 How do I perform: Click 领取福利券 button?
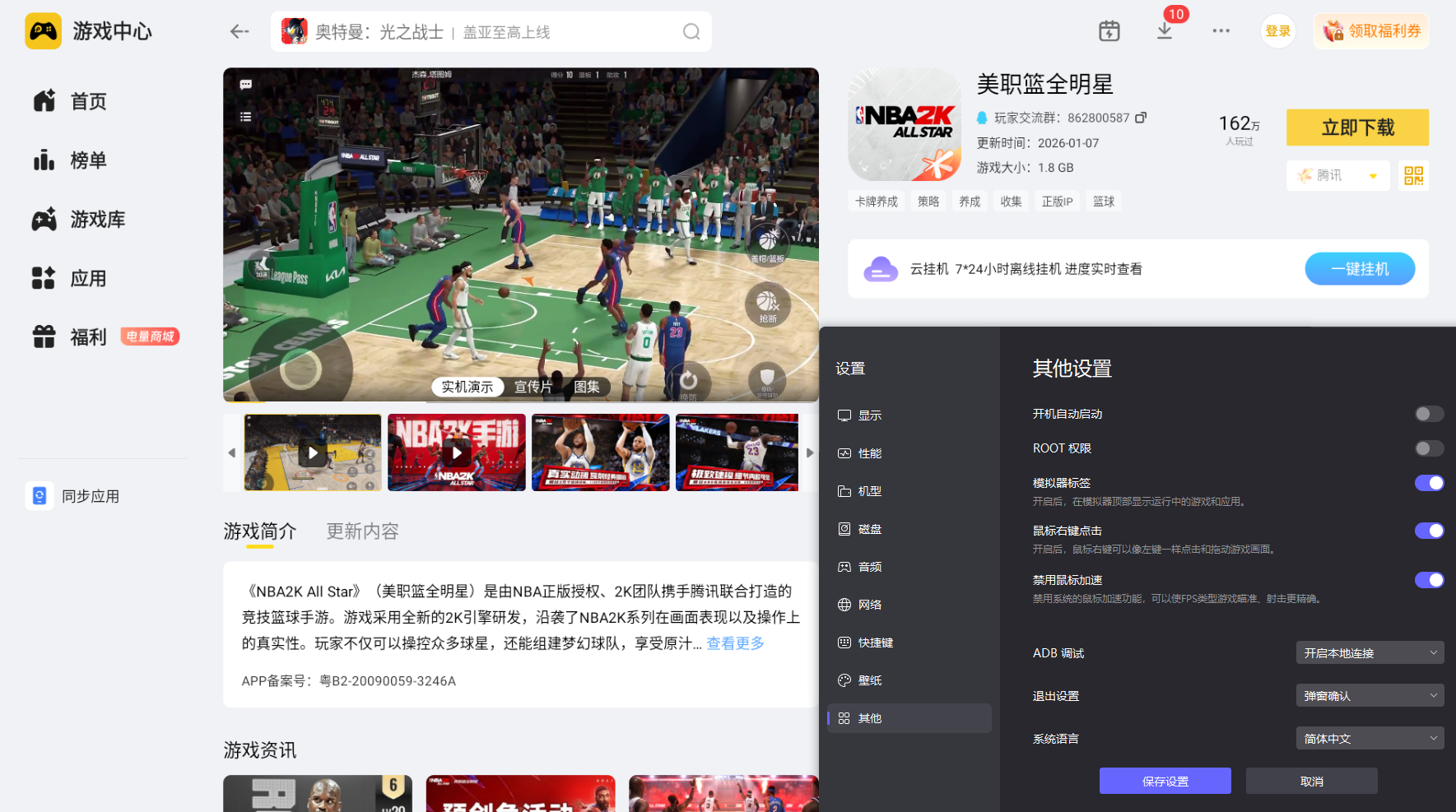tap(1371, 31)
